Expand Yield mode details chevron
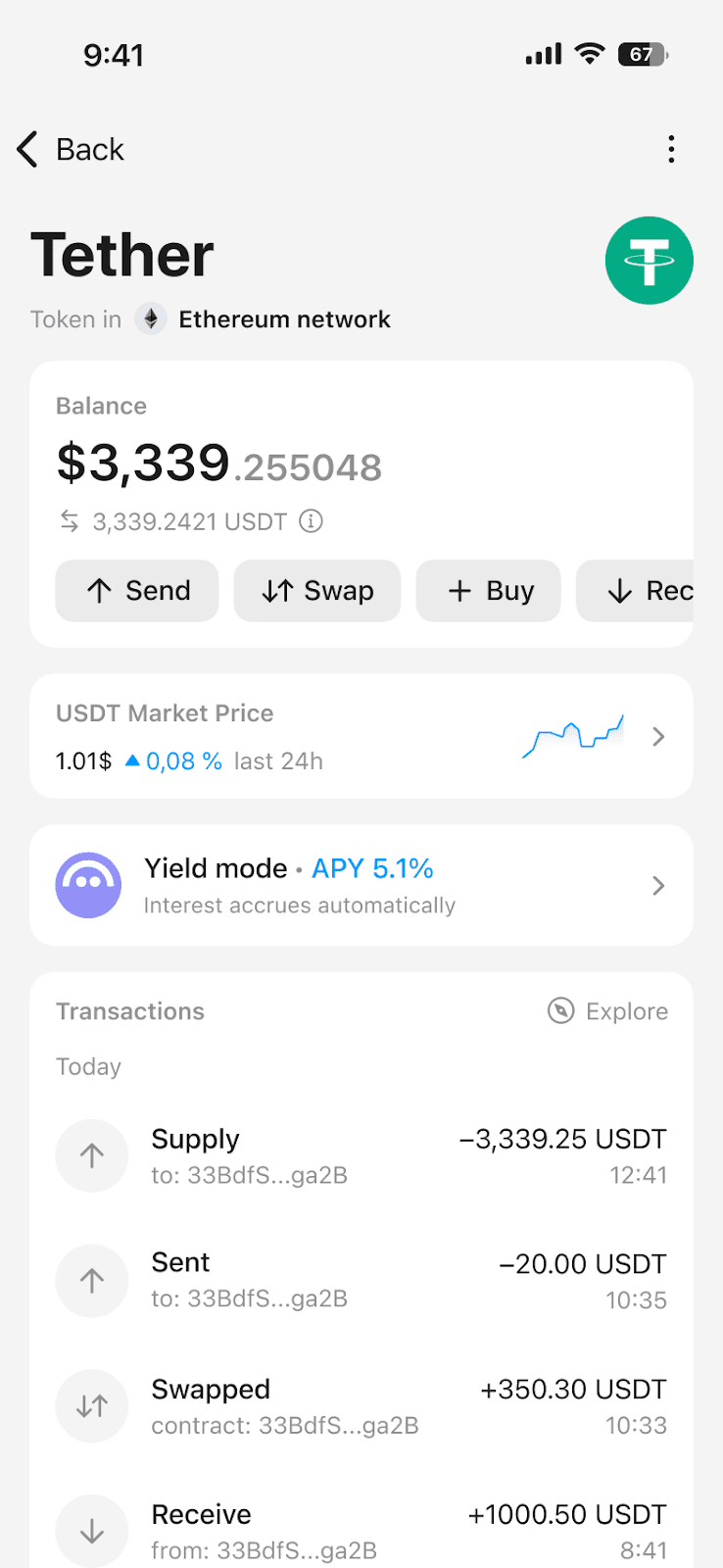 pos(658,886)
